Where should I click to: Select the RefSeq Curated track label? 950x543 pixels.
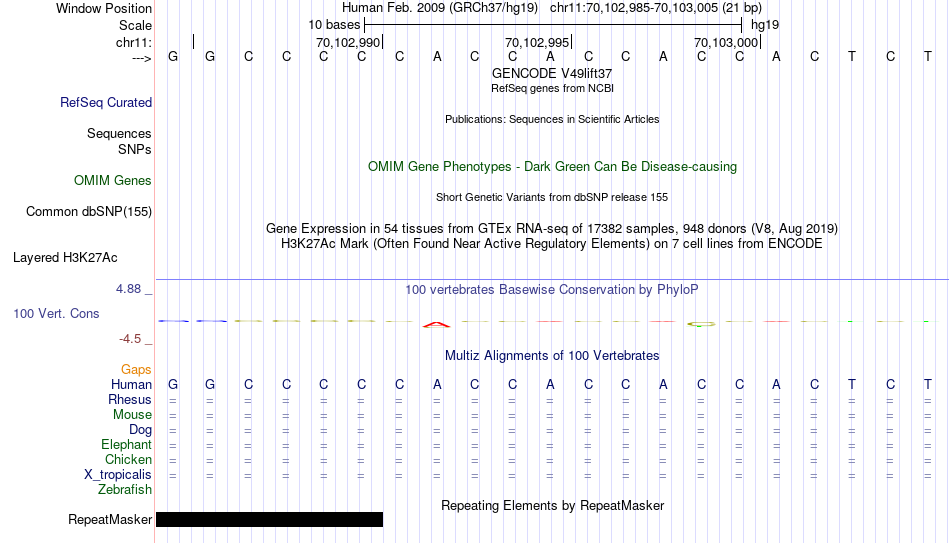pos(106,102)
